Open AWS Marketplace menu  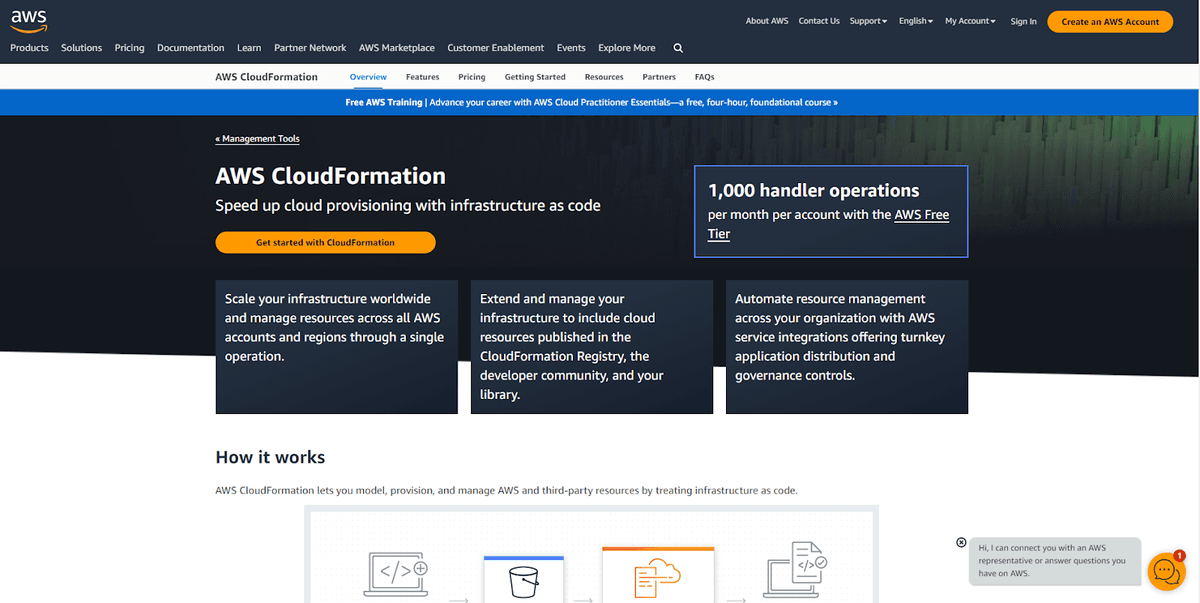(x=397, y=48)
